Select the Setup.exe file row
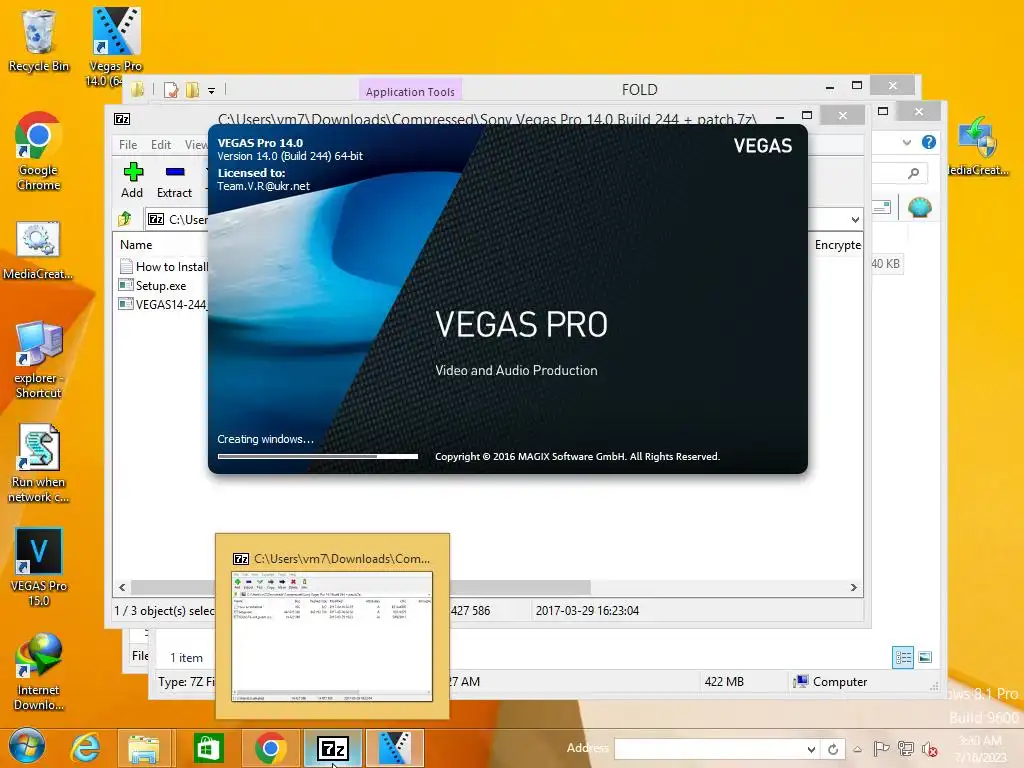 153,285
